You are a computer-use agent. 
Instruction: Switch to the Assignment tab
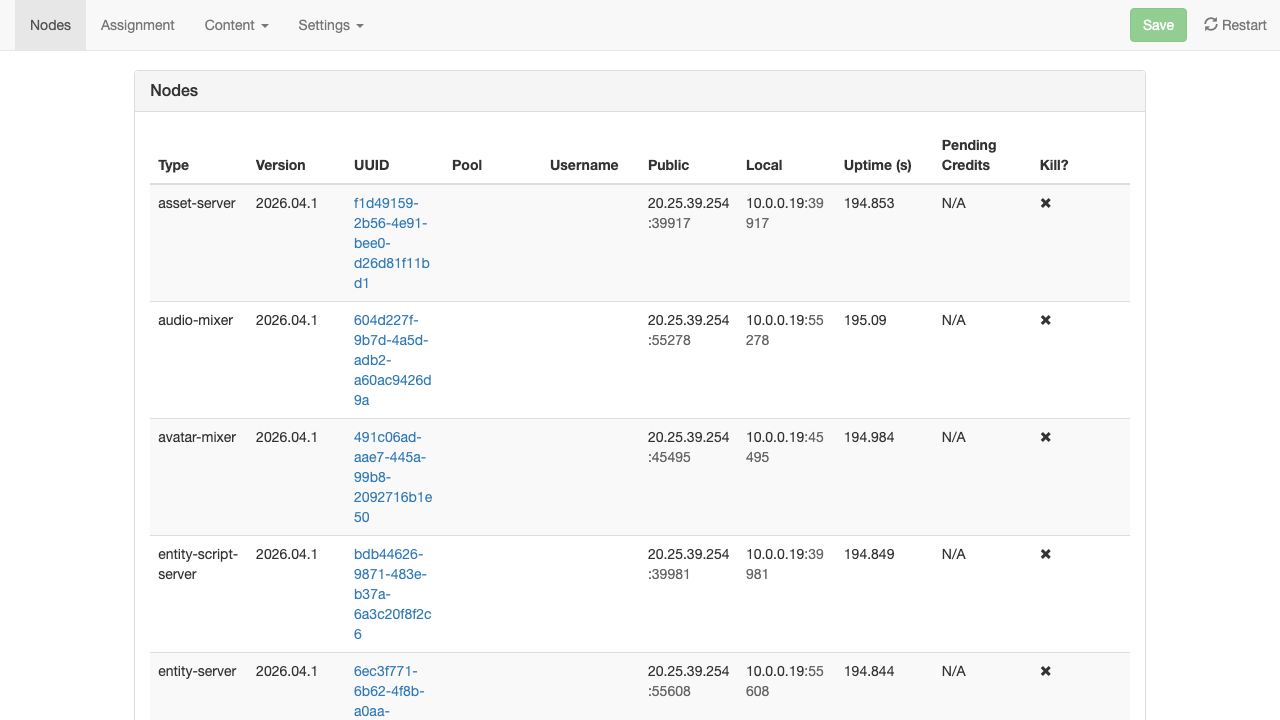pyautogui.click(x=138, y=25)
